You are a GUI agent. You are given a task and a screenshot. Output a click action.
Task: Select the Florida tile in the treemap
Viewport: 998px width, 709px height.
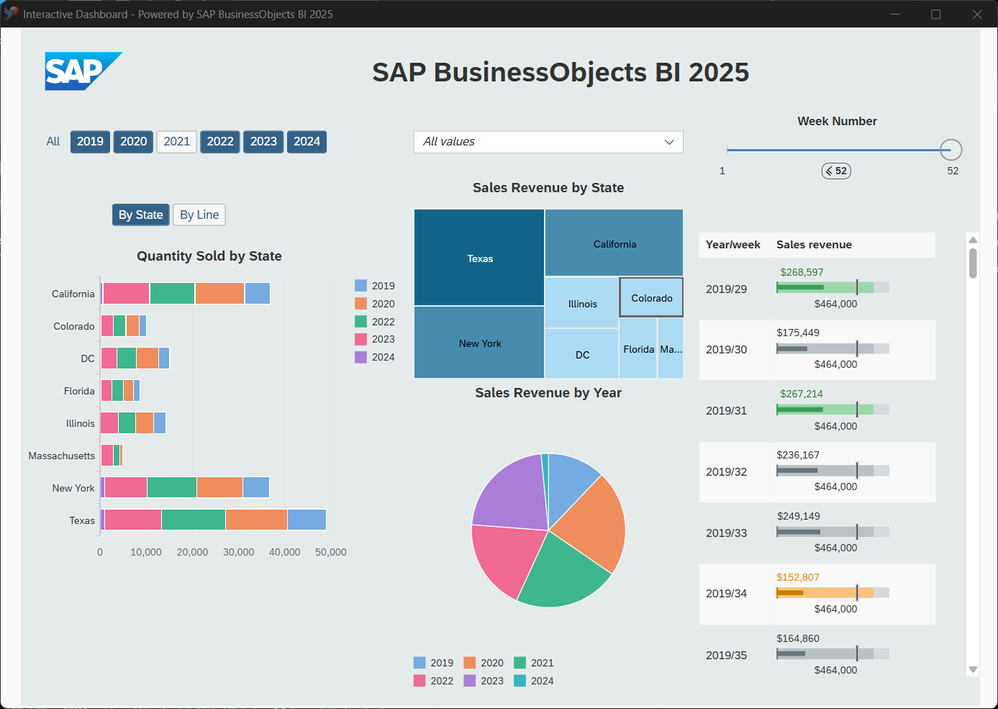click(x=638, y=349)
